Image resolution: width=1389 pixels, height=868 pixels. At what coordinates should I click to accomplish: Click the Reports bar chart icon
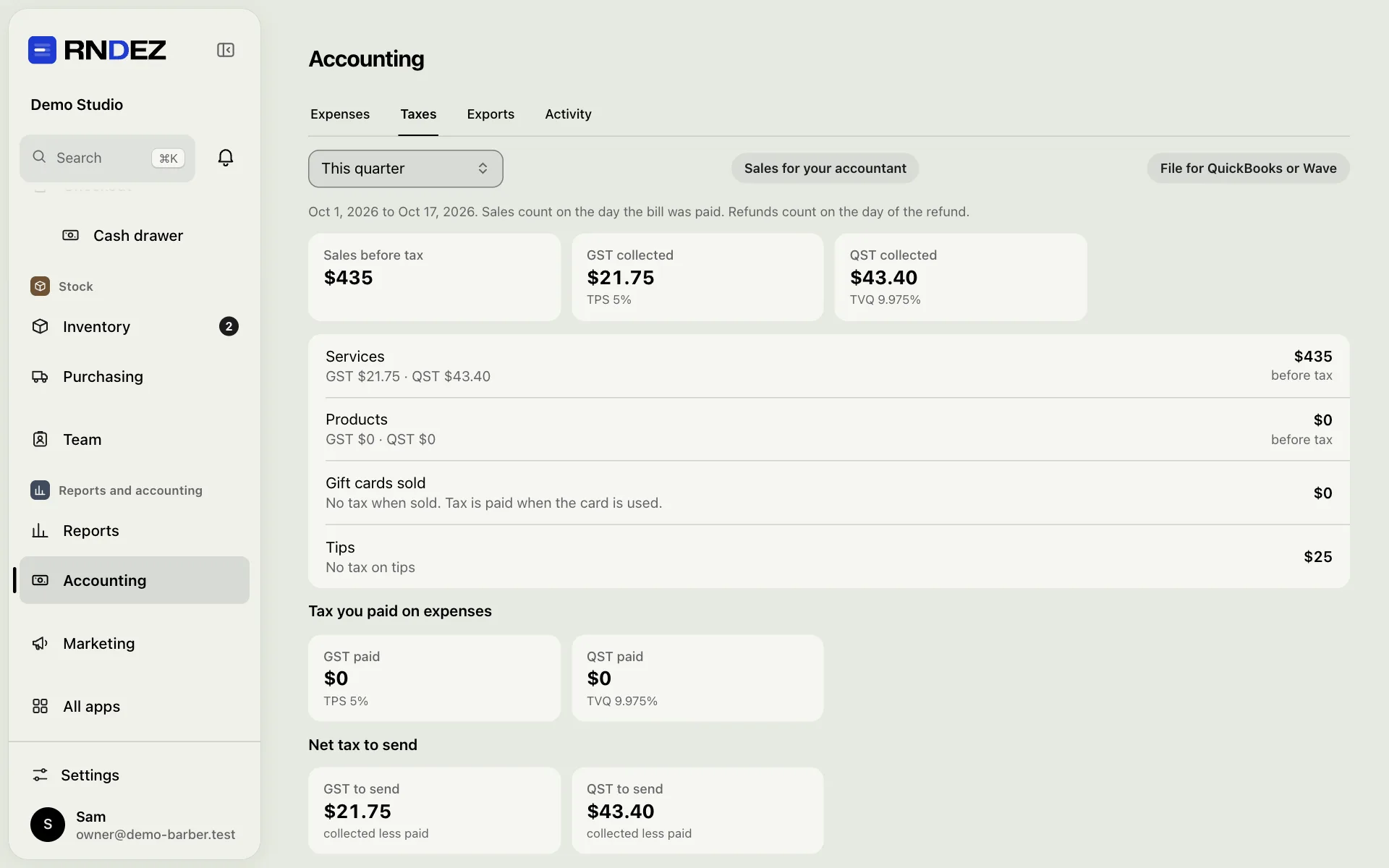(x=41, y=530)
